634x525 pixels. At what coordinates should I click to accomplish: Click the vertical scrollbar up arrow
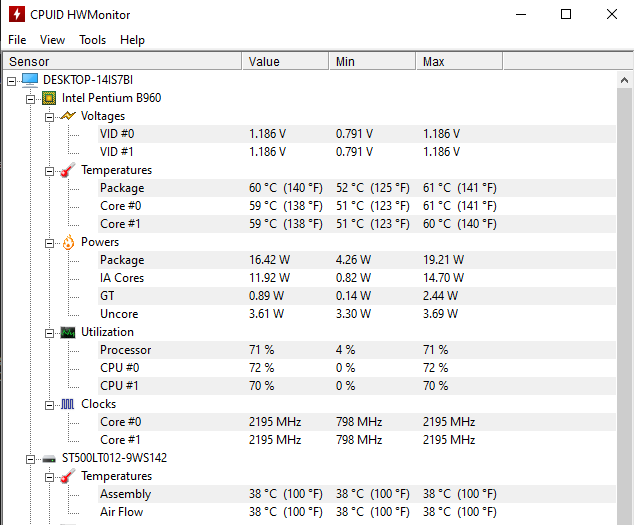[624, 80]
